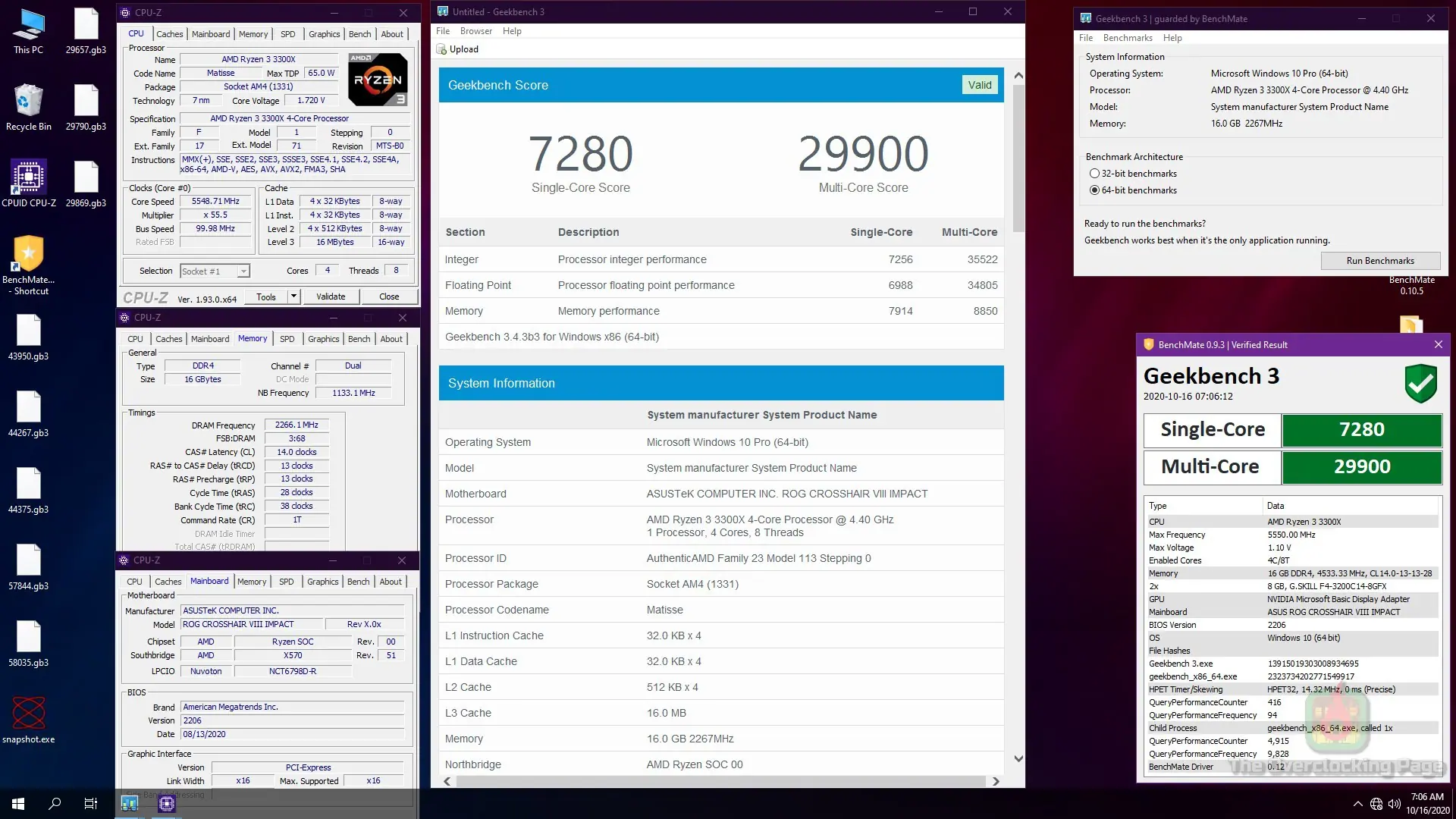Open the Windows Start menu
Viewport: 1456px width, 819px height.
pyautogui.click(x=18, y=804)
